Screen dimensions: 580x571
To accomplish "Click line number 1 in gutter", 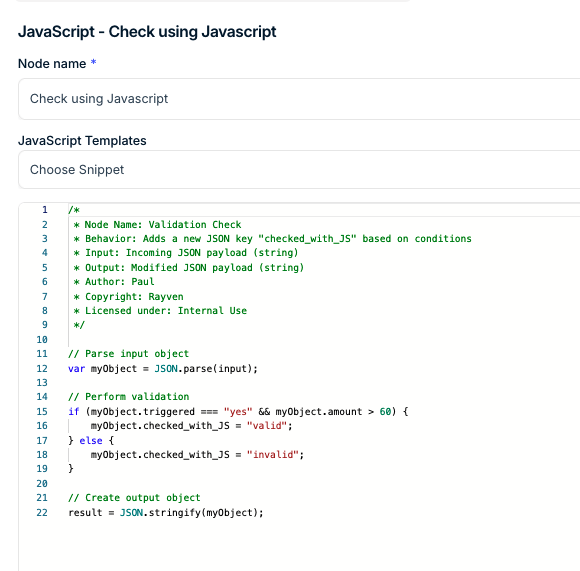I will tap(45, 210).
